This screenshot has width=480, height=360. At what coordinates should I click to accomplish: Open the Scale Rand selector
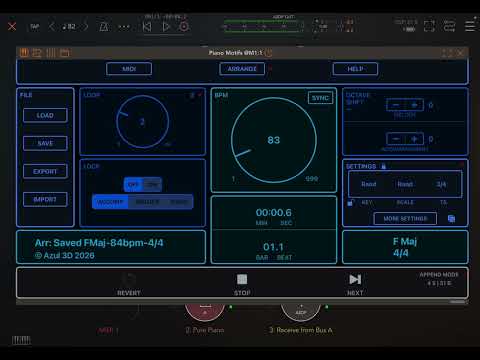point(405,184)
